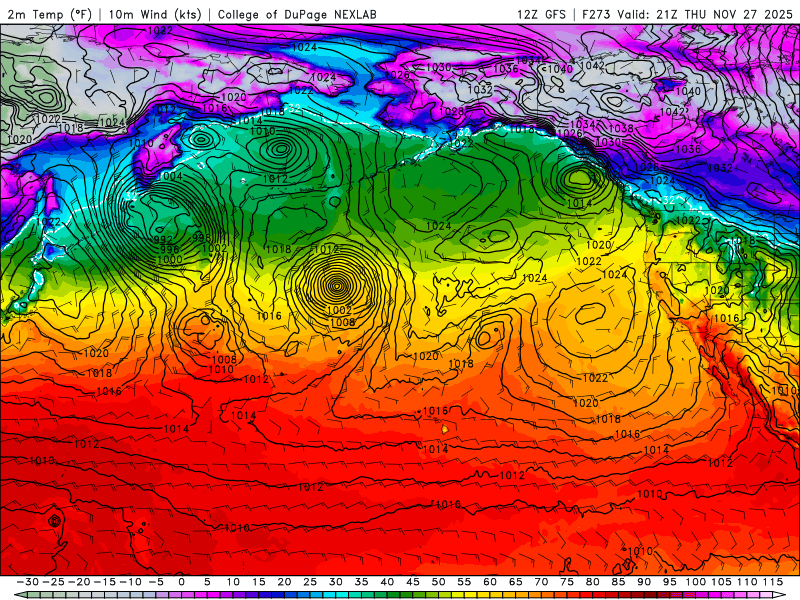Click the 998 isobar label
The width and height of the screenshot is (800, 600).
tap(202, 237)
